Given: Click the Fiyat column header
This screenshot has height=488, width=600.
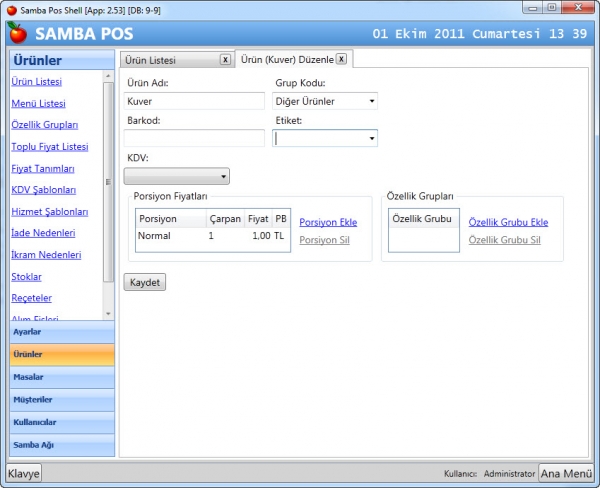Looking at the screenshot, I should click(x=258, y=219).
